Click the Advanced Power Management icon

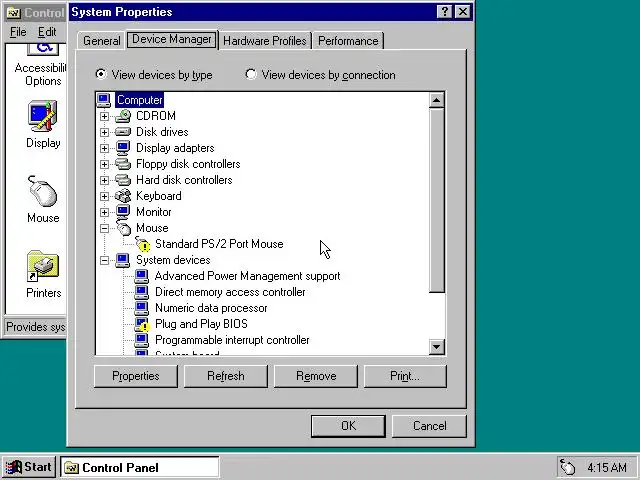tap(142, 276)
